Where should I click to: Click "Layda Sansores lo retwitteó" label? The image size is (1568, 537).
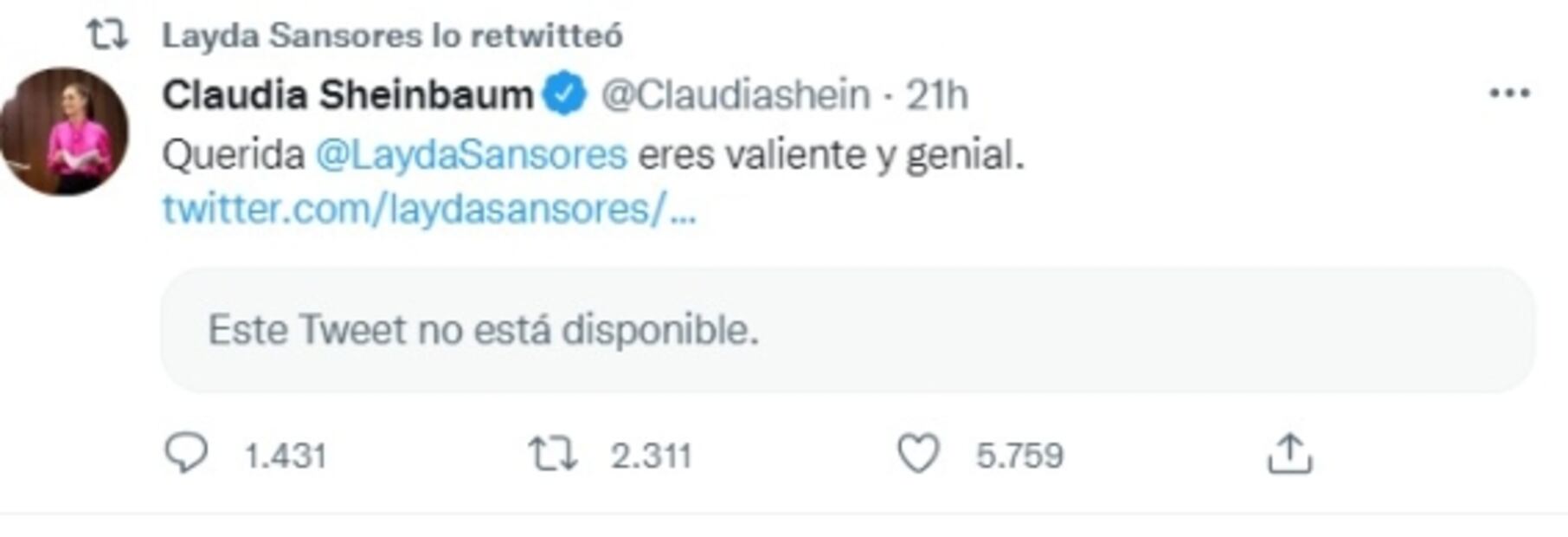(x=392, y=36)
